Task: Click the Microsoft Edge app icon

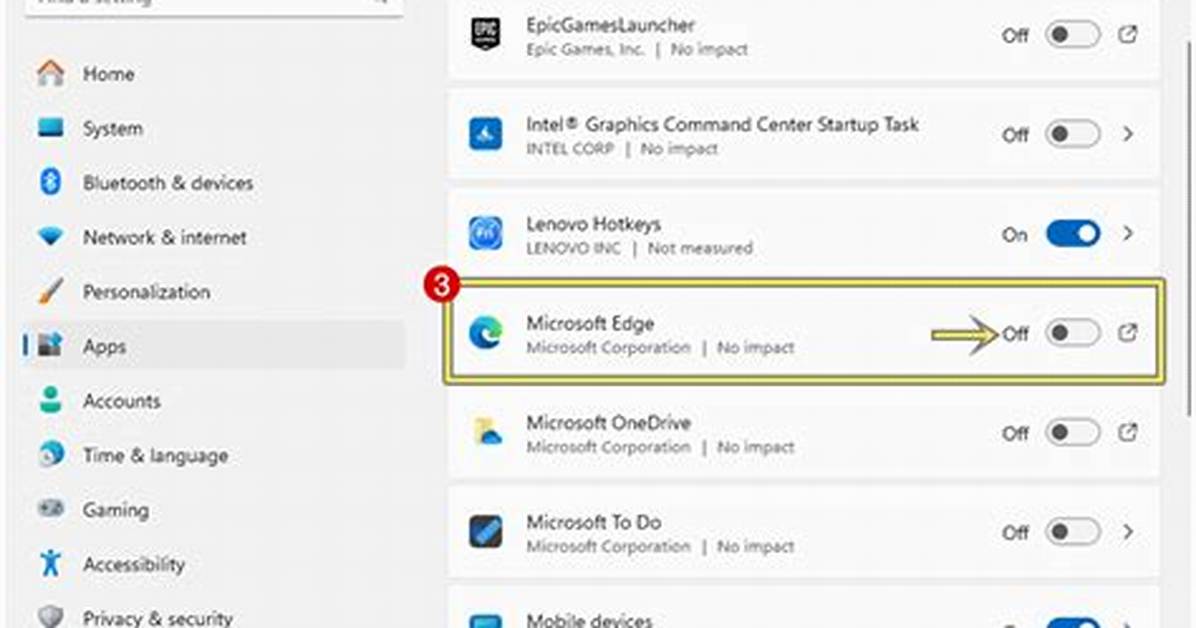Action: tap(486, 333)
